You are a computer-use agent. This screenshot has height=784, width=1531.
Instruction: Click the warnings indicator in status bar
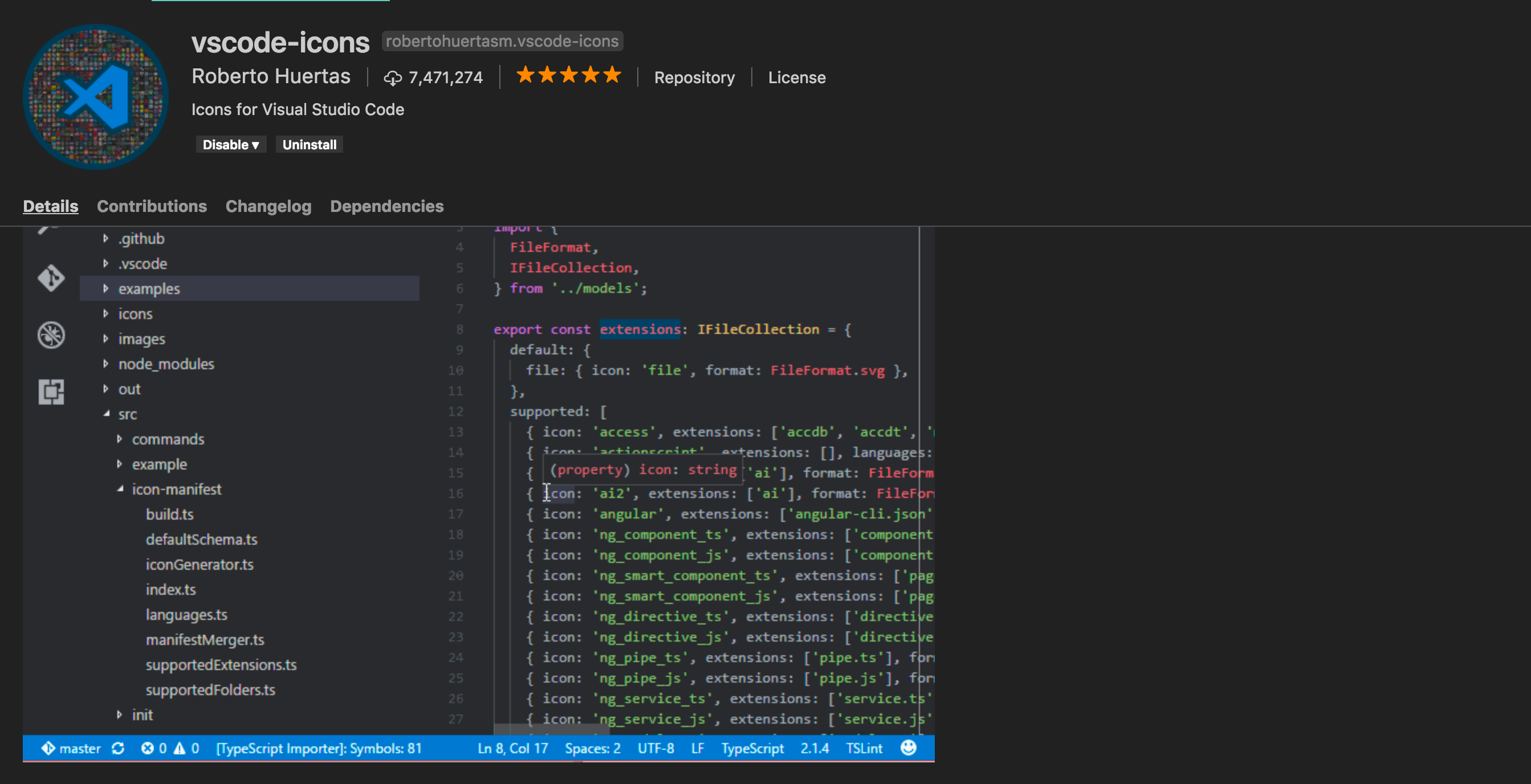187,748
